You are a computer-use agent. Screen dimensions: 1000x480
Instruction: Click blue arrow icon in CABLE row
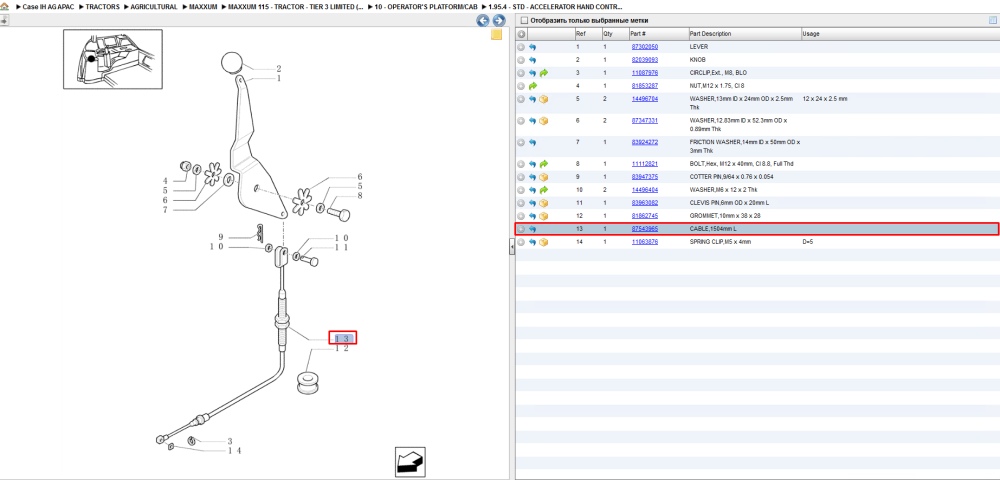pos(533,229)
